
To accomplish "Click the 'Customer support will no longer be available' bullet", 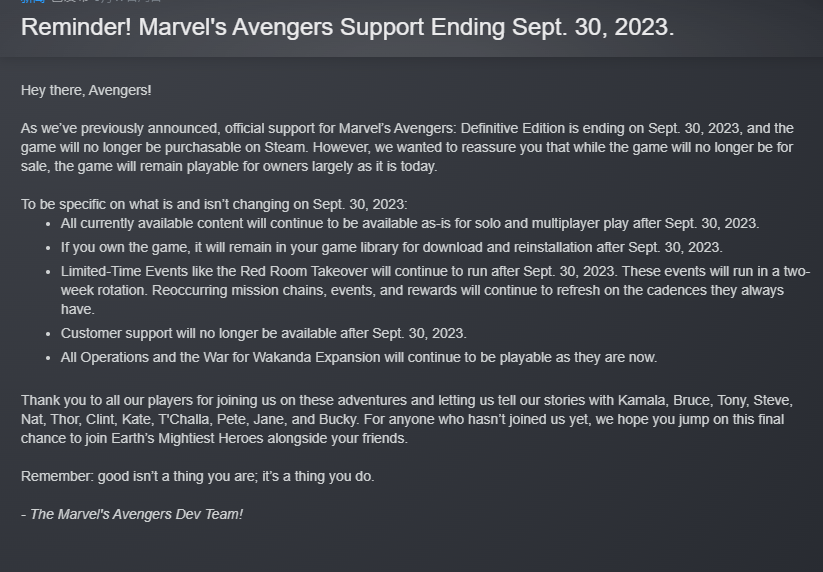I will [263, 333].
